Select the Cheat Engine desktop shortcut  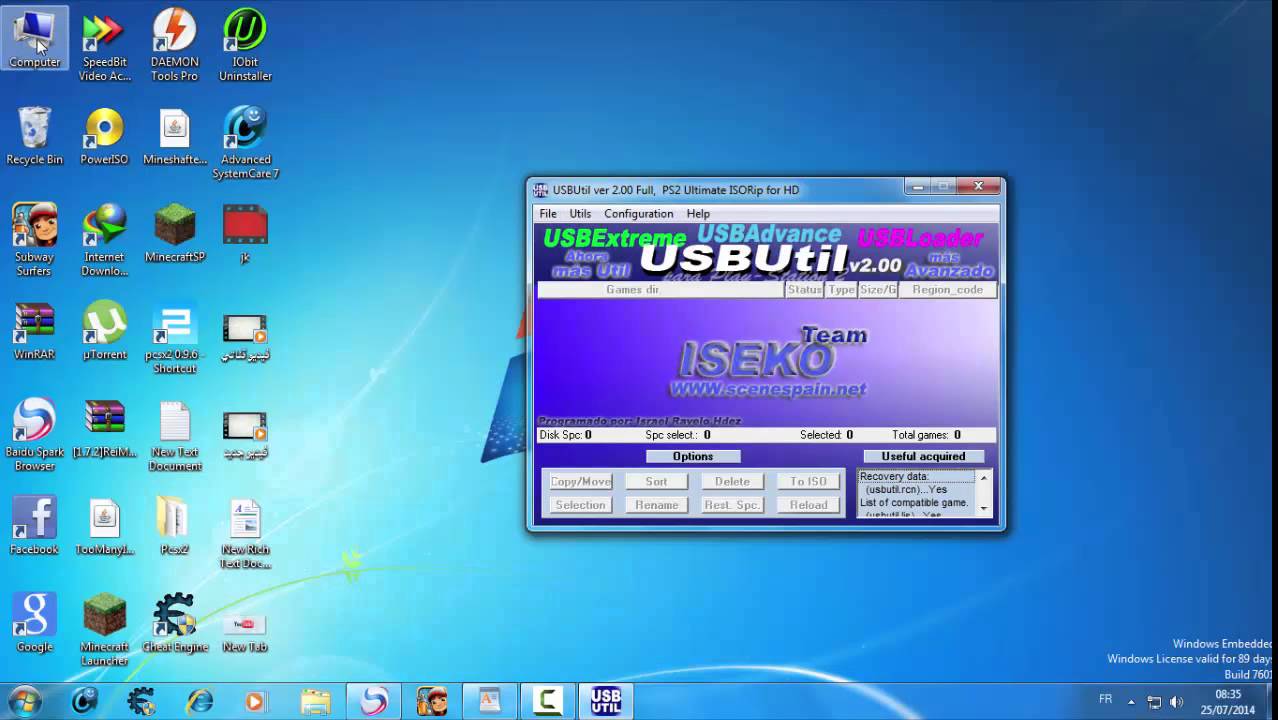[175, 624]
